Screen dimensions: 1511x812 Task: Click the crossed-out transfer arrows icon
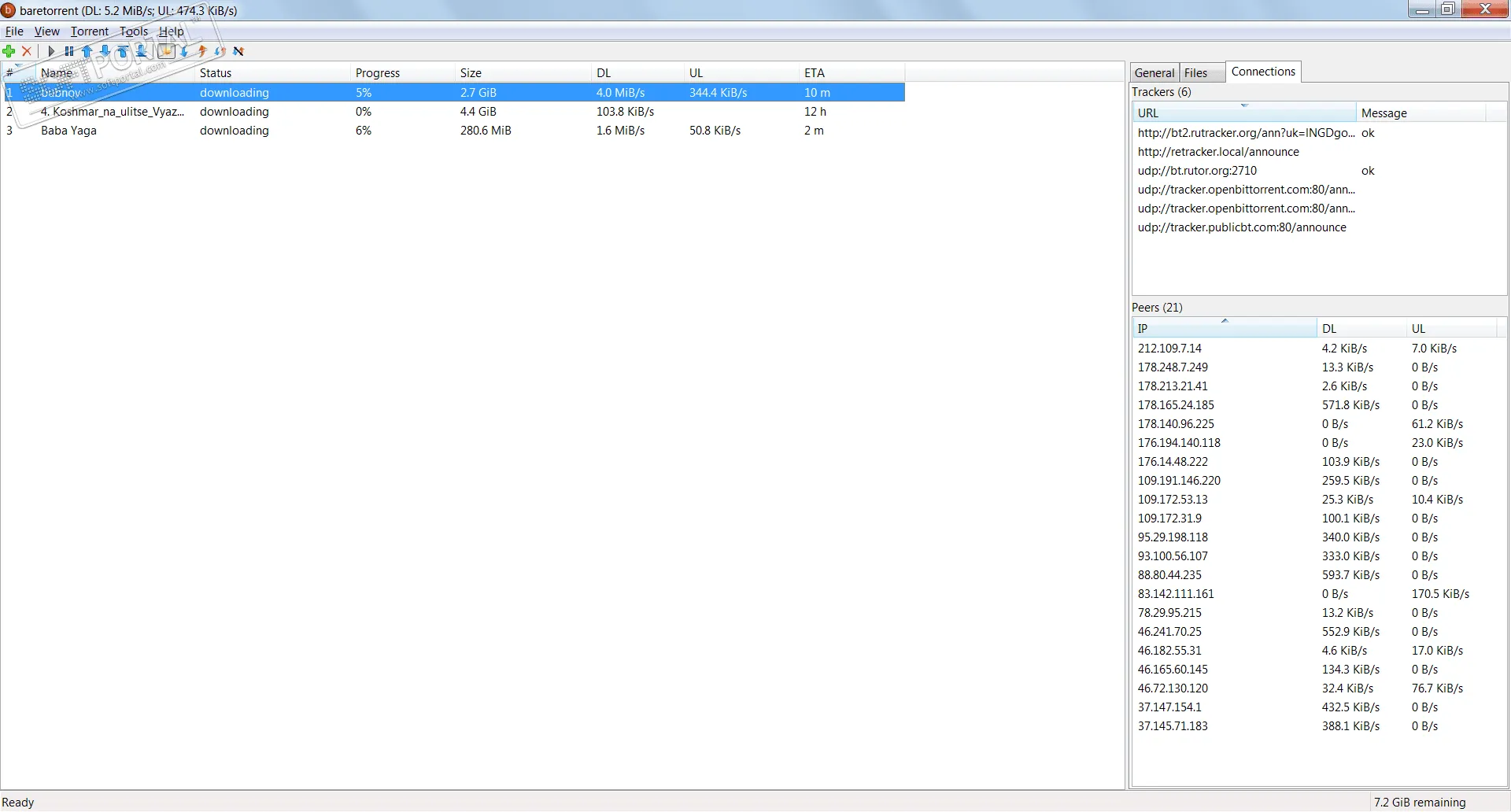pos(238,51)
